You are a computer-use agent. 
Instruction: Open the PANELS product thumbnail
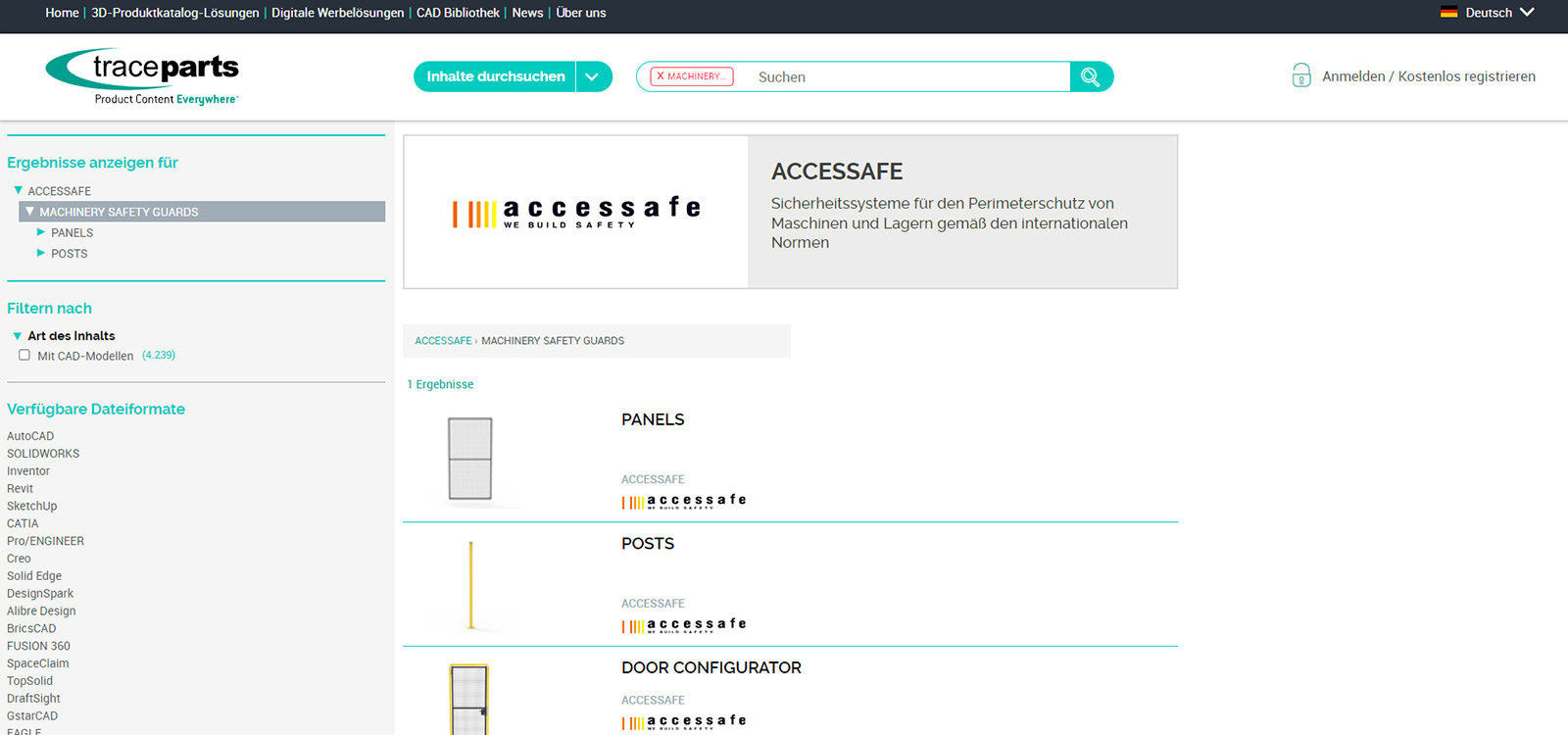pyautogui.click(x=469, y=459)
